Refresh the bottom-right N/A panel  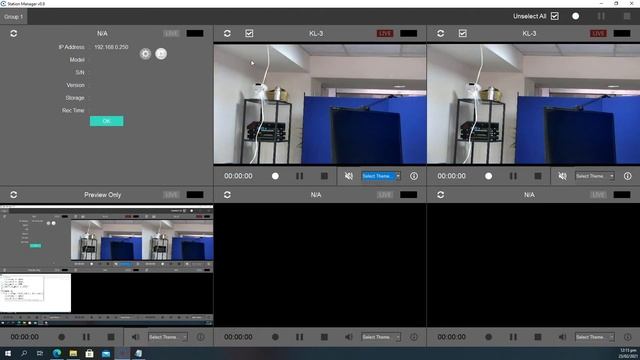pos(440,195)
